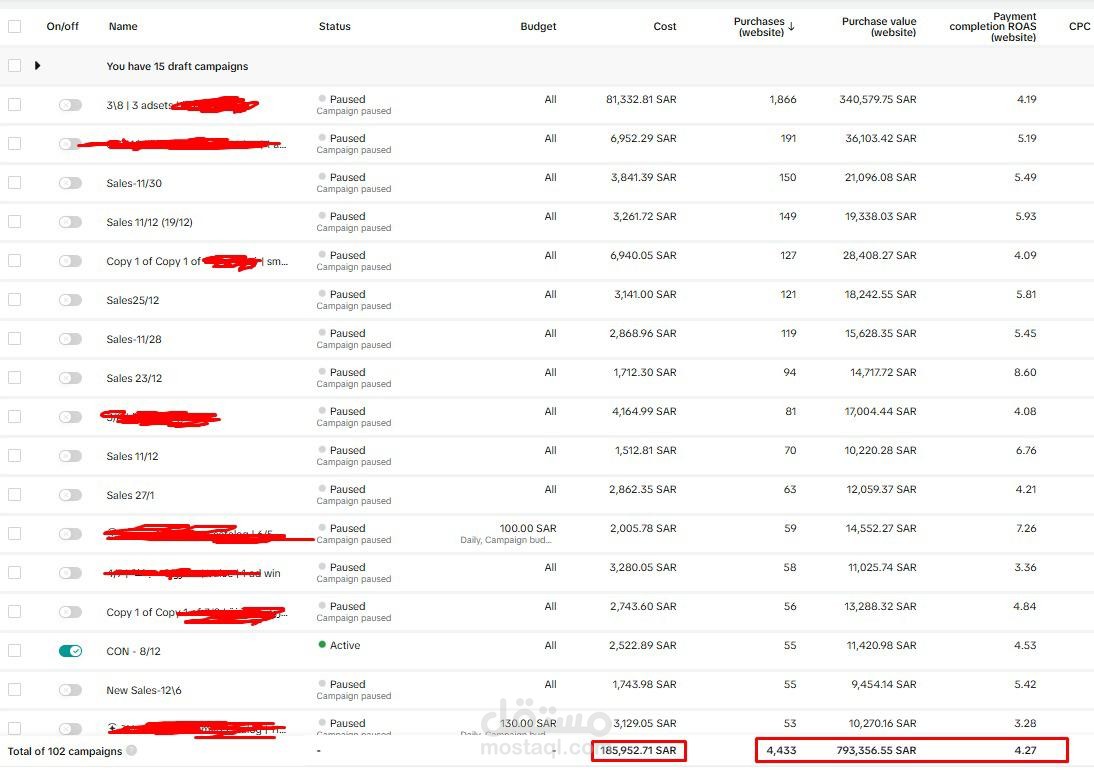The image size is (1094, 775).
Task: Click the CPC column header
Action: point(1079,27)
